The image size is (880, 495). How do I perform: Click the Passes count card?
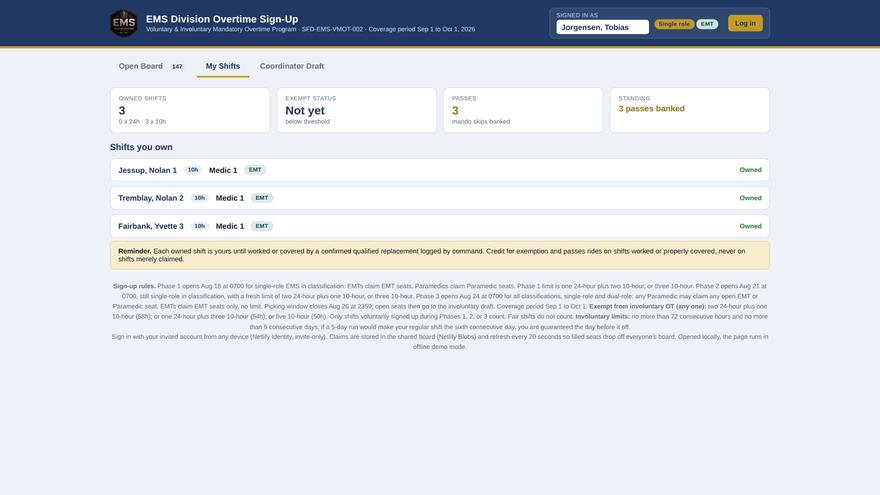point(523,110)
